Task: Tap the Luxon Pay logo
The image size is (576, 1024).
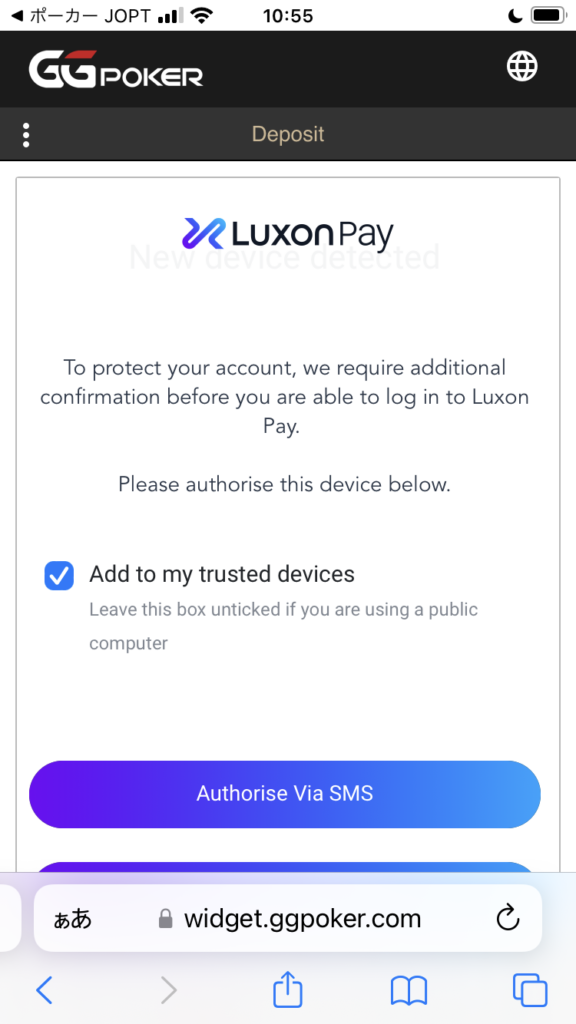Action: click(288, 234)
